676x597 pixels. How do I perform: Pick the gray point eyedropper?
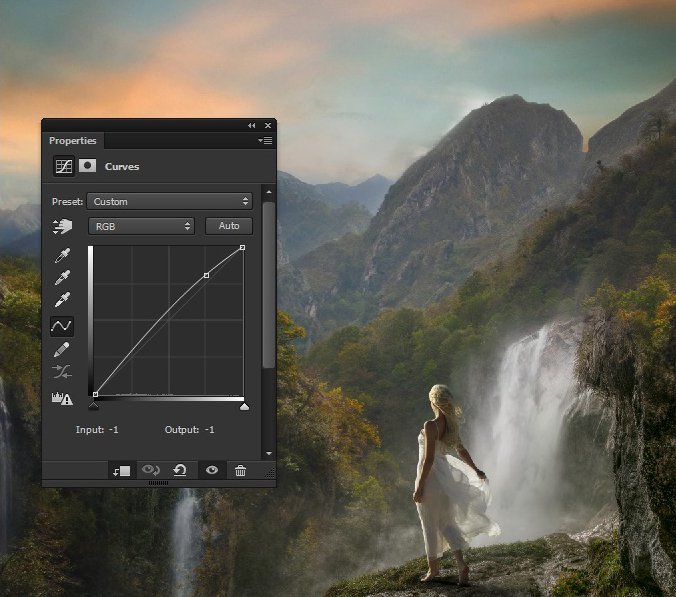tap(62, 278)
